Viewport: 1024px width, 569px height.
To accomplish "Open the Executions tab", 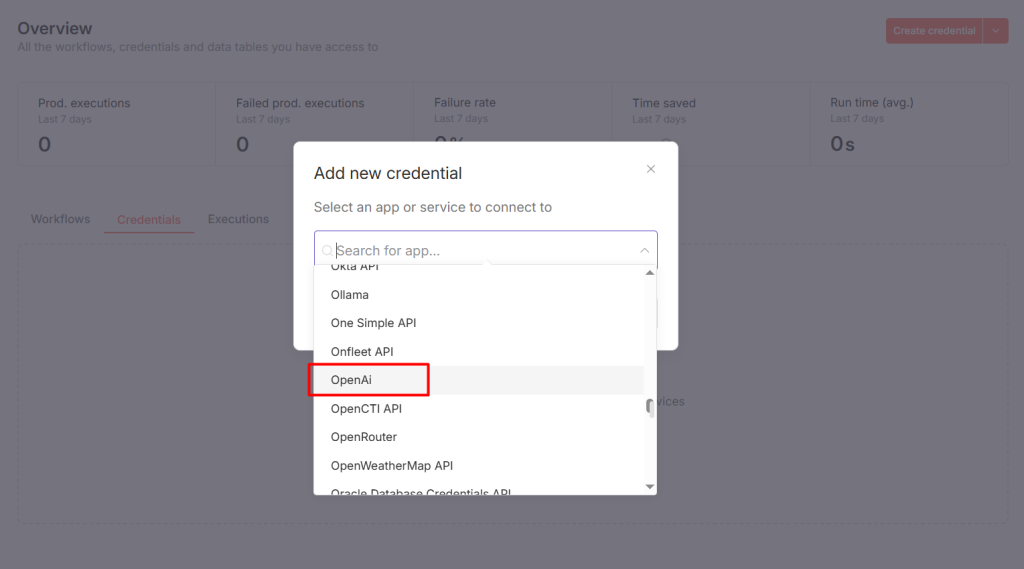I will pos(238,219).
